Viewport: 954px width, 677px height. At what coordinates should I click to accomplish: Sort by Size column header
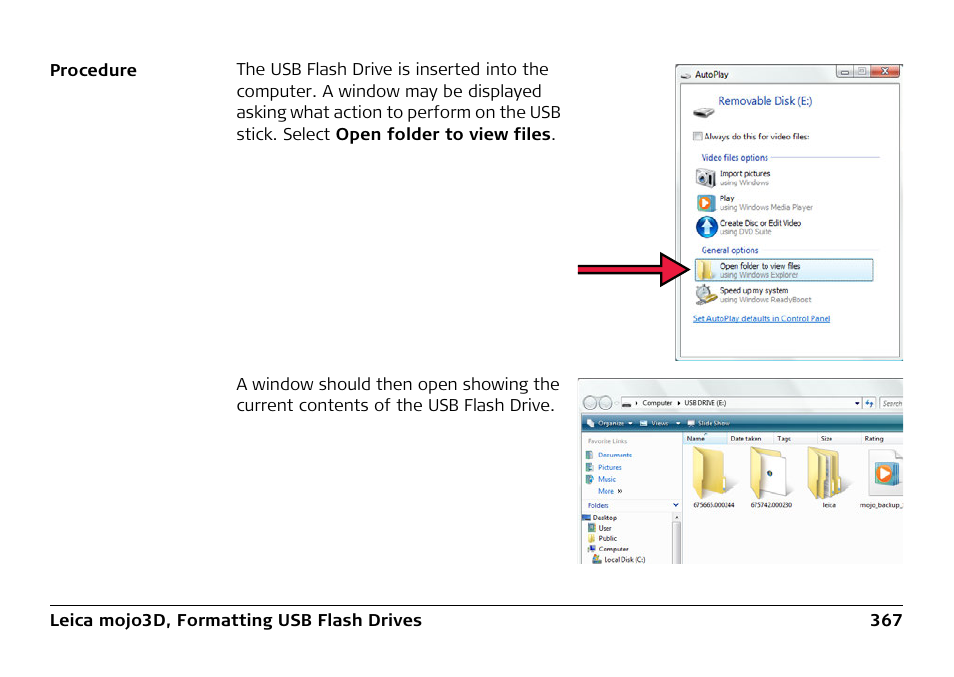point(838,439)
